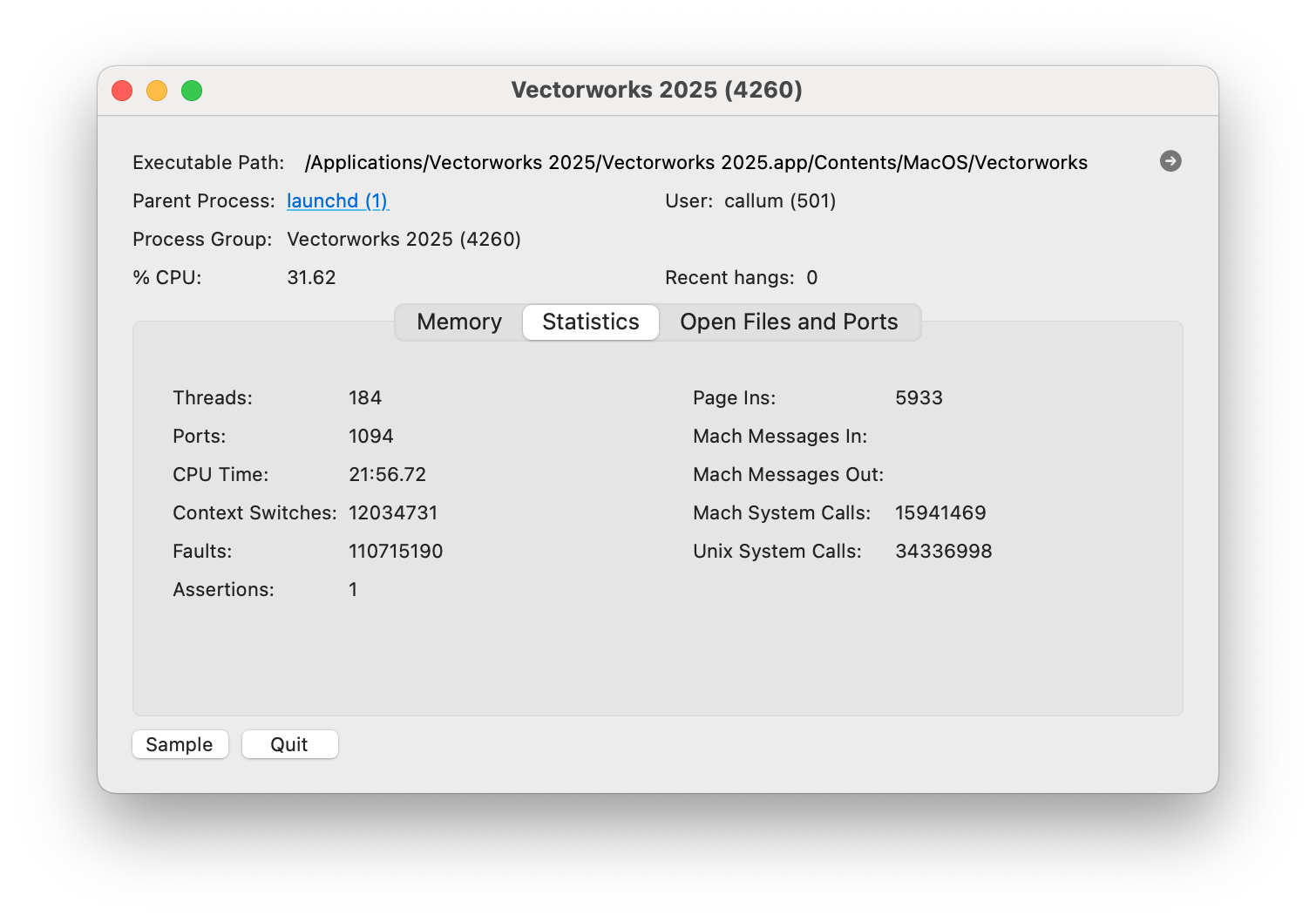Click the window title Vectorworks 2025 (4260)
1316x922 pixels.
(x=656, y=90)
